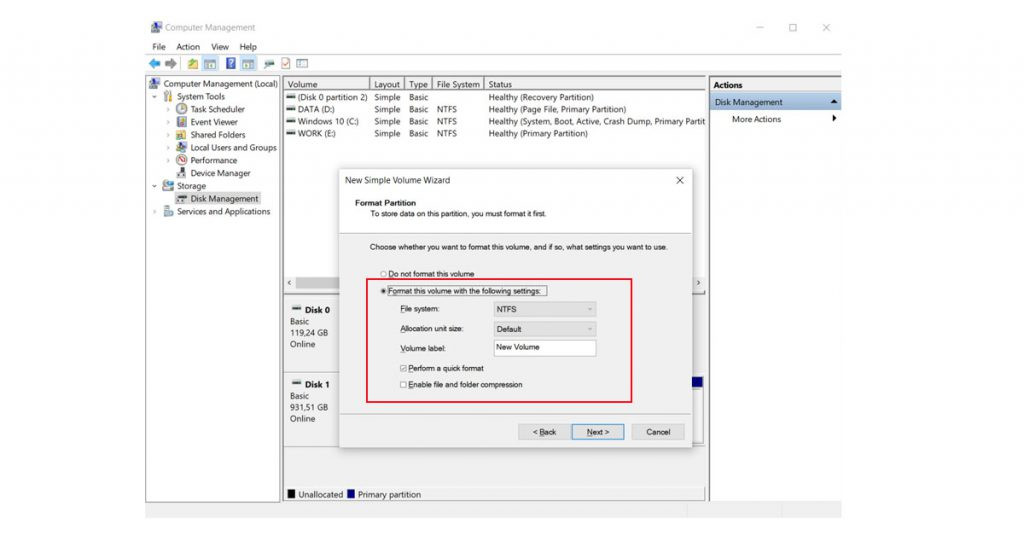The image size is (1024, 536).
Task: Enable file and folder compression checkbox
Action: click(403, 385)
